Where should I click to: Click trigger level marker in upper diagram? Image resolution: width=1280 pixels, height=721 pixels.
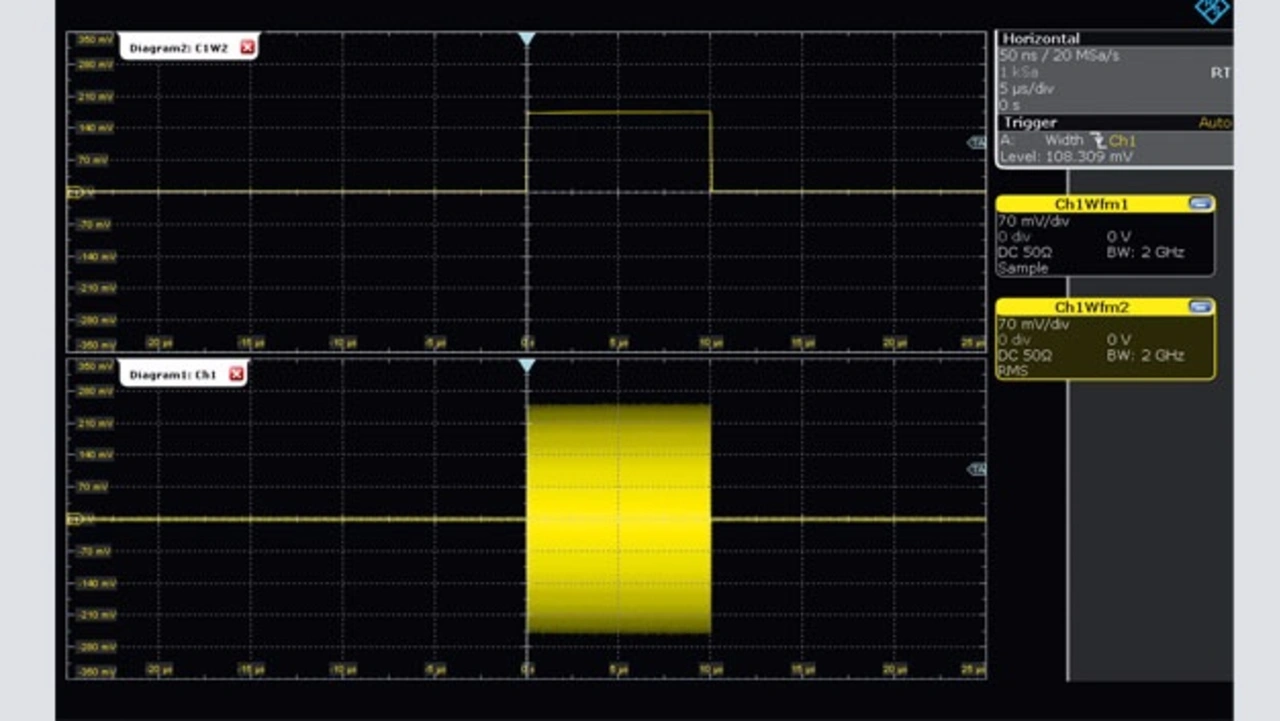coord(976,143)
